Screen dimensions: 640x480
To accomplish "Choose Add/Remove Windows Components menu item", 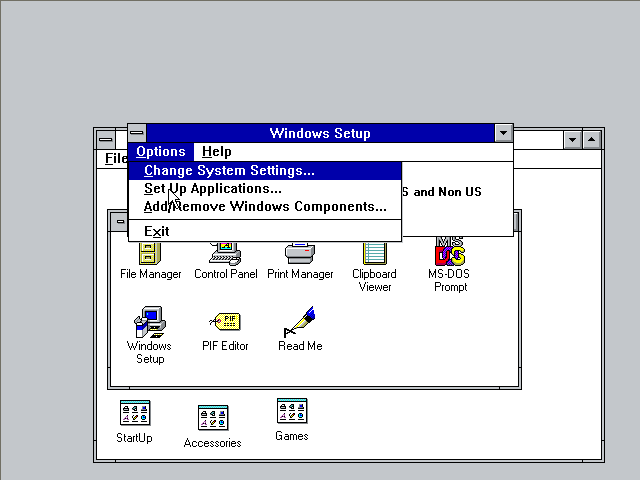I will [x=265, y=207].
